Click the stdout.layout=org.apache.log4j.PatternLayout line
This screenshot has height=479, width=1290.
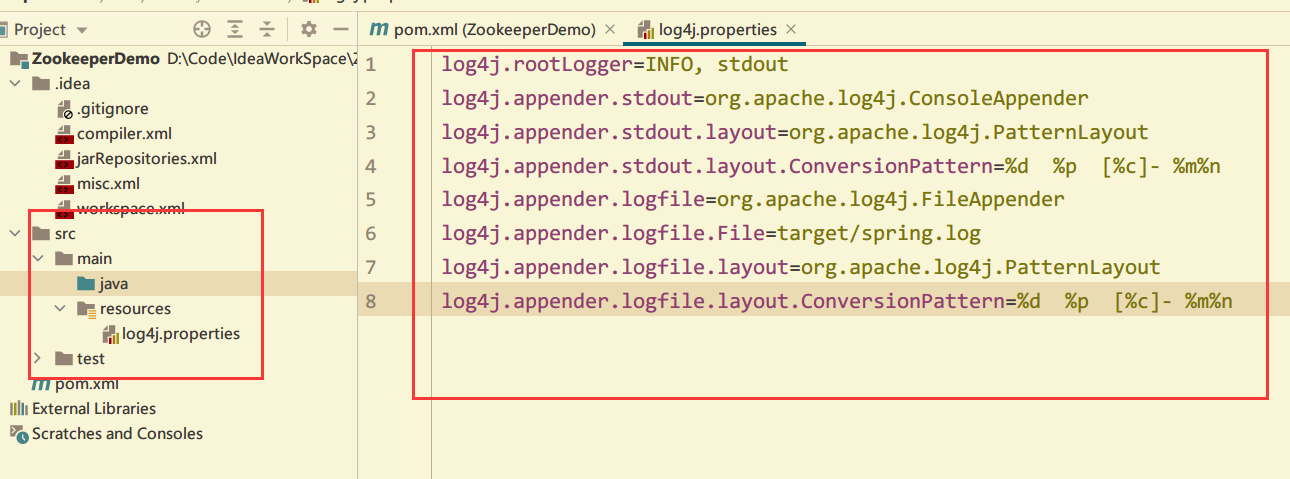coord(795,132)
